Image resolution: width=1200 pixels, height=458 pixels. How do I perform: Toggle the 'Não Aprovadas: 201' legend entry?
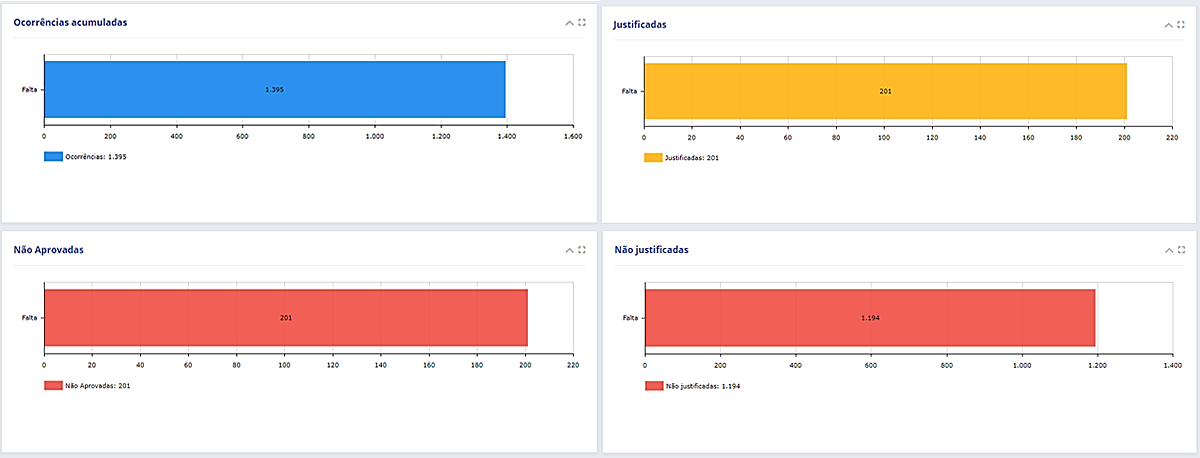coord(98,385)
